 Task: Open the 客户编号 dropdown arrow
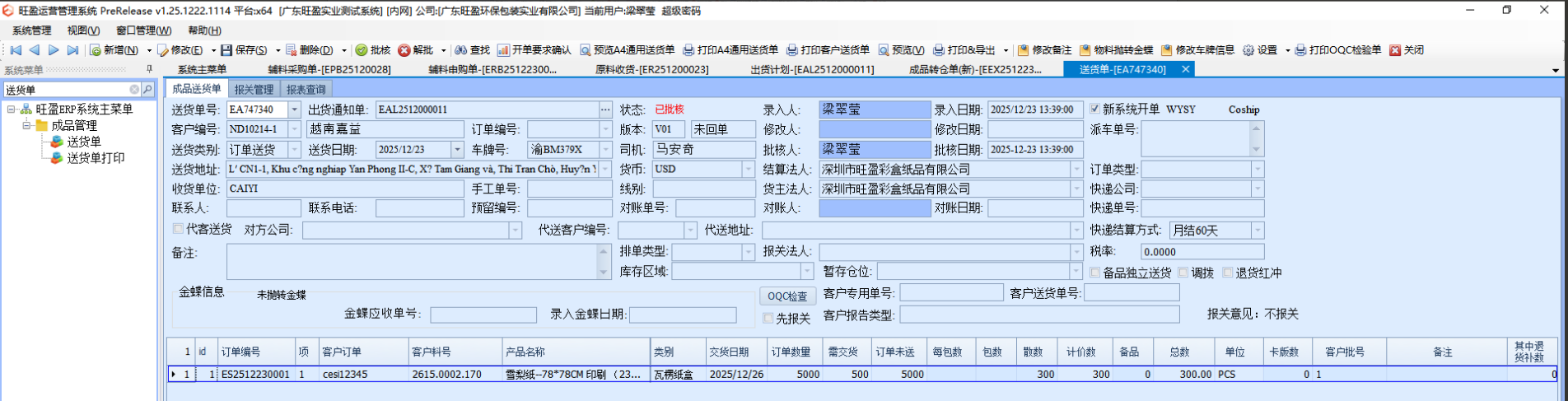[x=294, y=129]
